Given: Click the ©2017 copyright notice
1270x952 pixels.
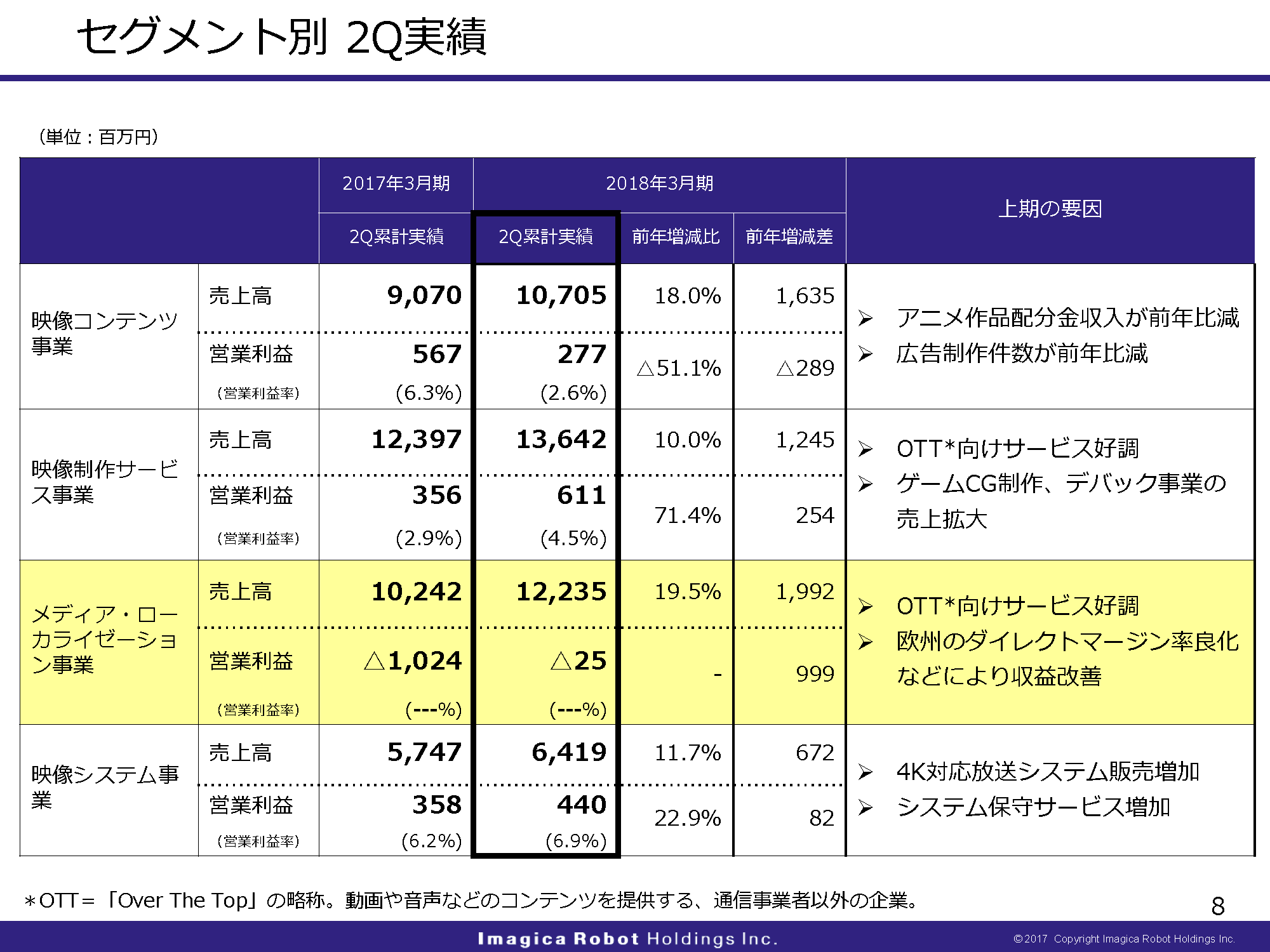Looking at the screenshot, I should coord(1124,939).
